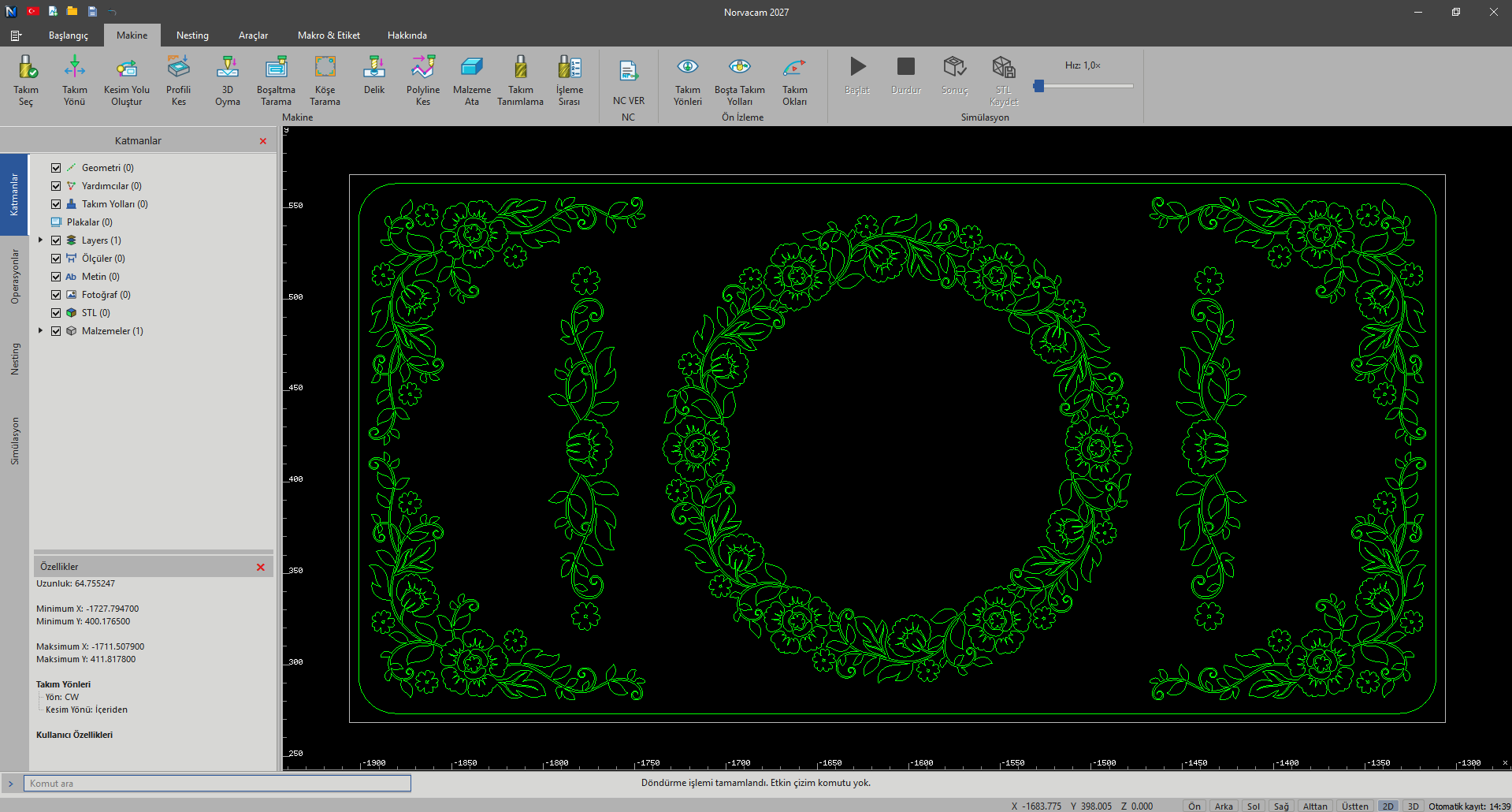Image resolution: width=1512 pixels, height=812 pixels.
Task: Open the Araçlar ribbon tab
Action: (253, 35)
